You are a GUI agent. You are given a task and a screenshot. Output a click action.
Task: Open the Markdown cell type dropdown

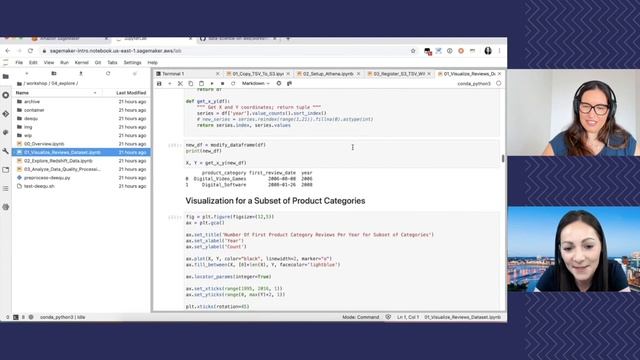click(x=256, y=84)
